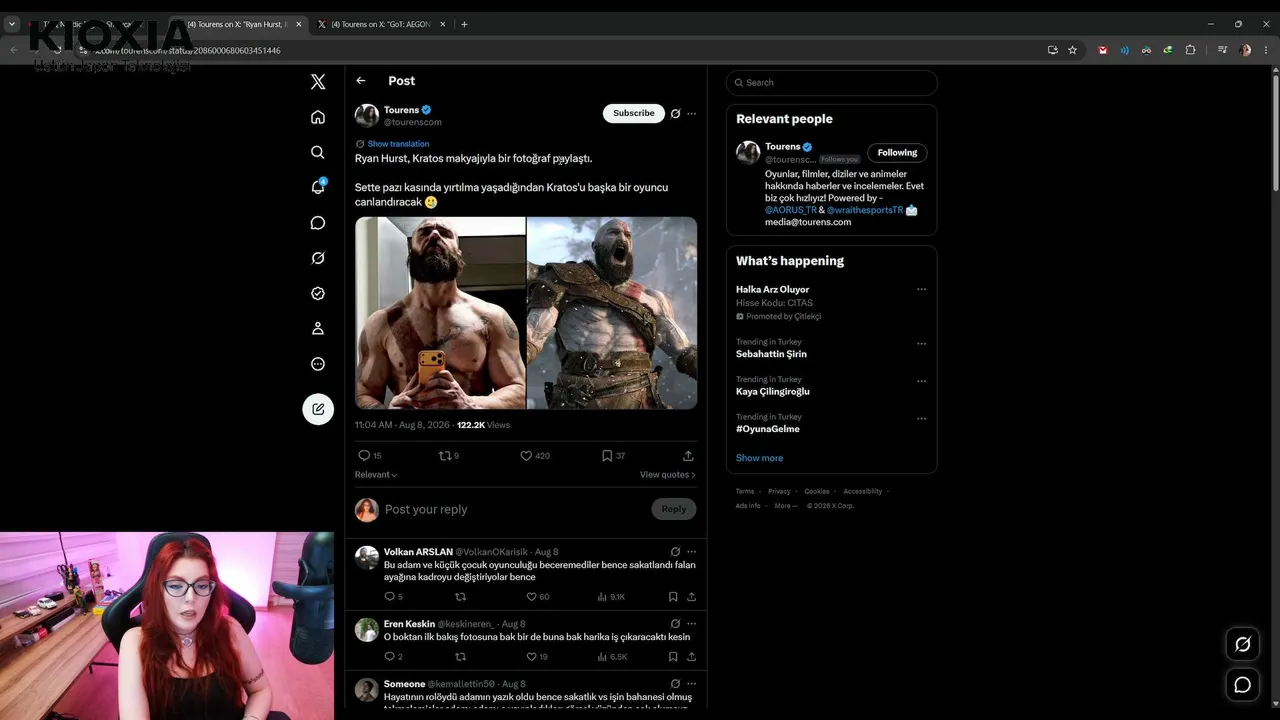1280x720 pixels.
Task: Go back using the arrow beside Post
Action: (361, 81)
